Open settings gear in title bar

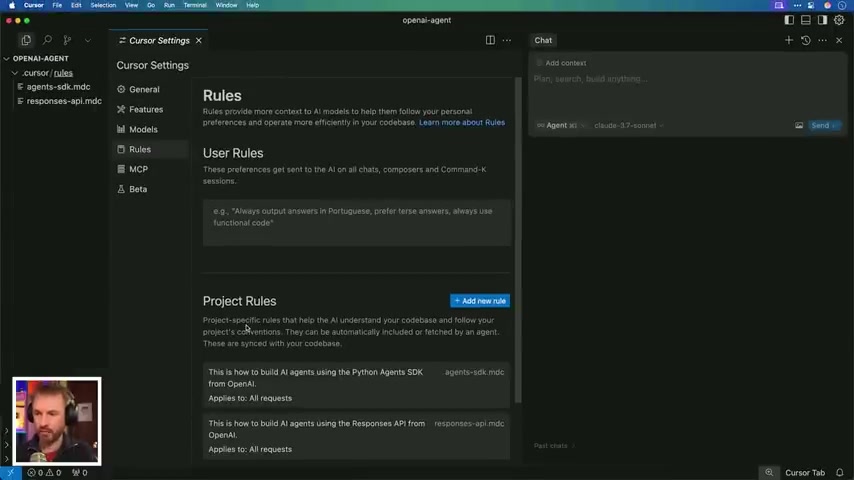[x=839, y=20]
